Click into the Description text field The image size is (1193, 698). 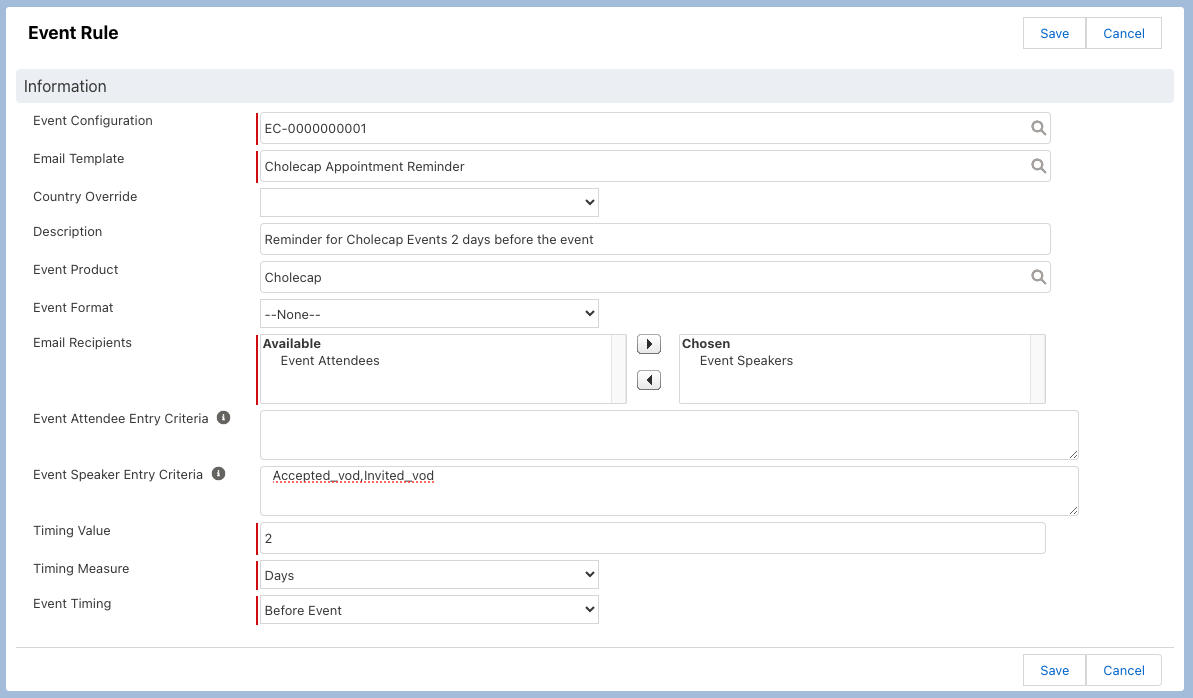tap(655, 239)
